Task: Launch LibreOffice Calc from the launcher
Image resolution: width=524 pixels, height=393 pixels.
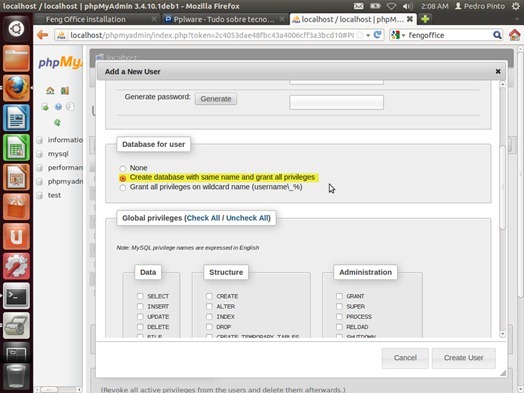Action: click(x=16, y=147)
